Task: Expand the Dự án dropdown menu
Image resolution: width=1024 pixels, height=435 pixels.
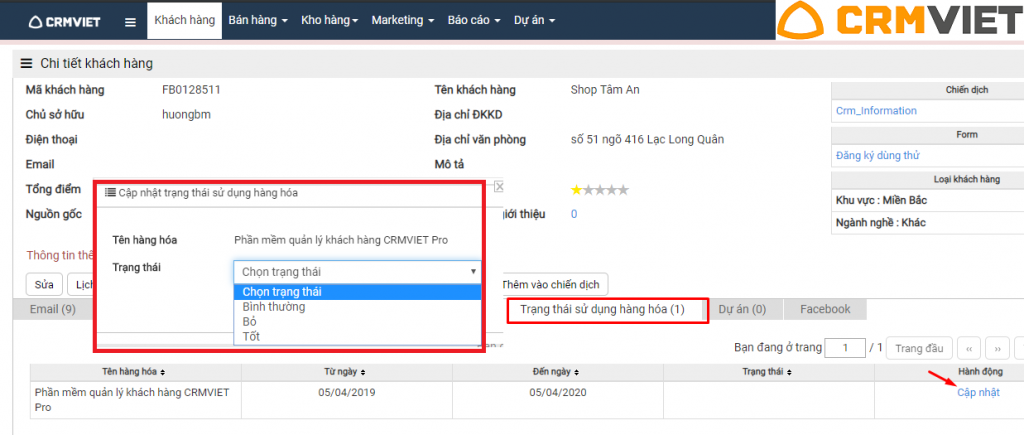Action: click(534, 20)
